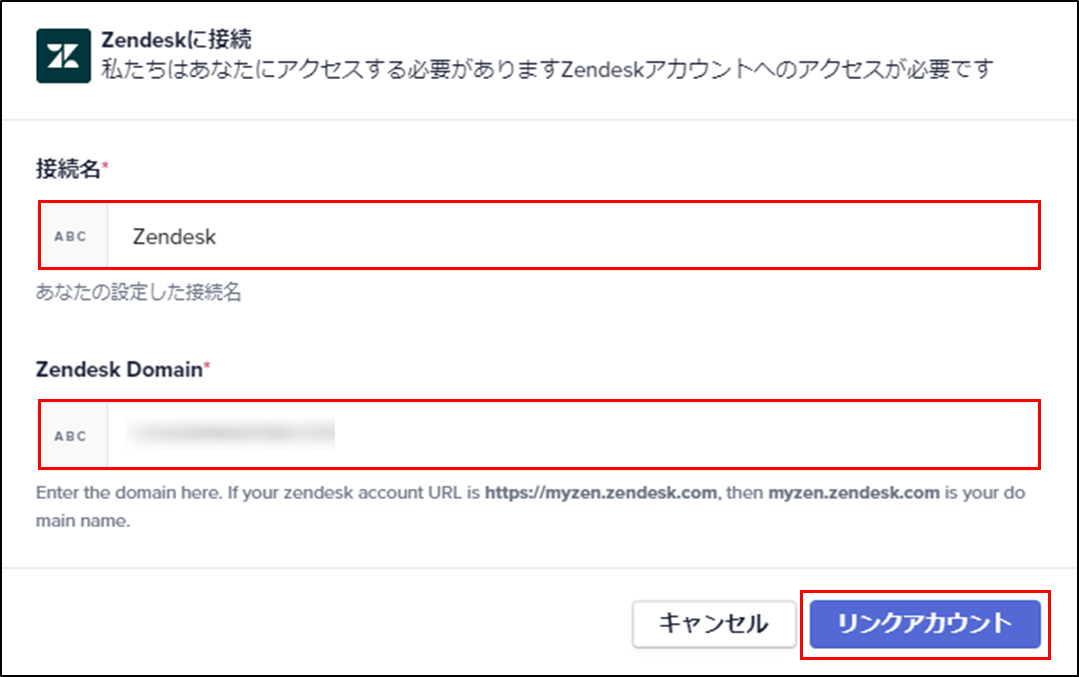
Task: Click the bold myzen.zendesk.com domain example
Action: click(854, 493)
